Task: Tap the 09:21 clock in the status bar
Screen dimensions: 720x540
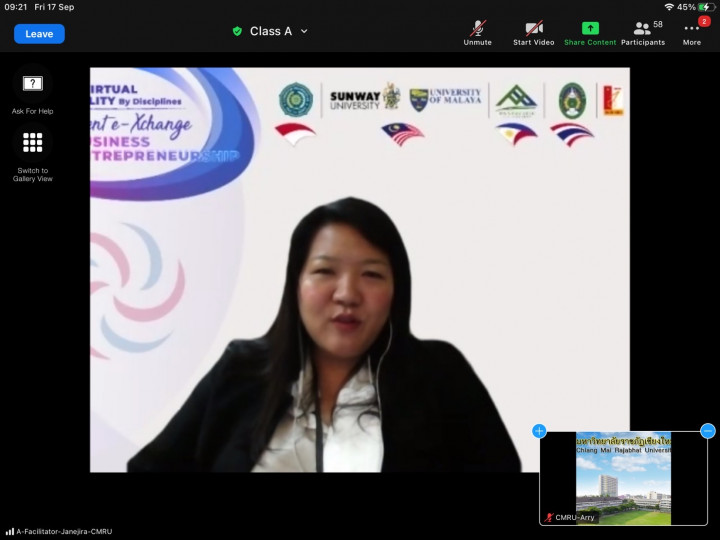Action: coord(16,7)
